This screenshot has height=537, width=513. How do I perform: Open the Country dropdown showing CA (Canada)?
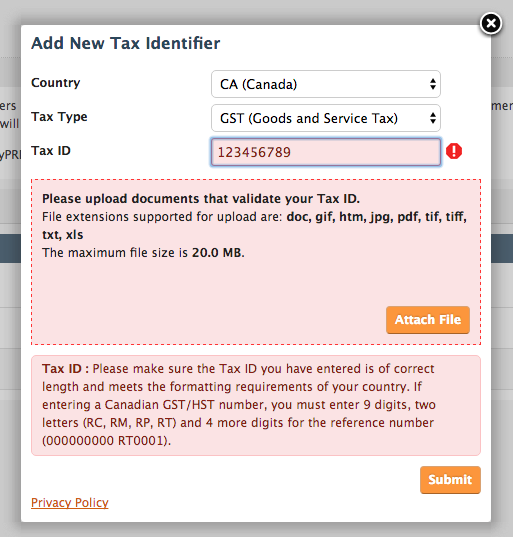tap(326, 84)
